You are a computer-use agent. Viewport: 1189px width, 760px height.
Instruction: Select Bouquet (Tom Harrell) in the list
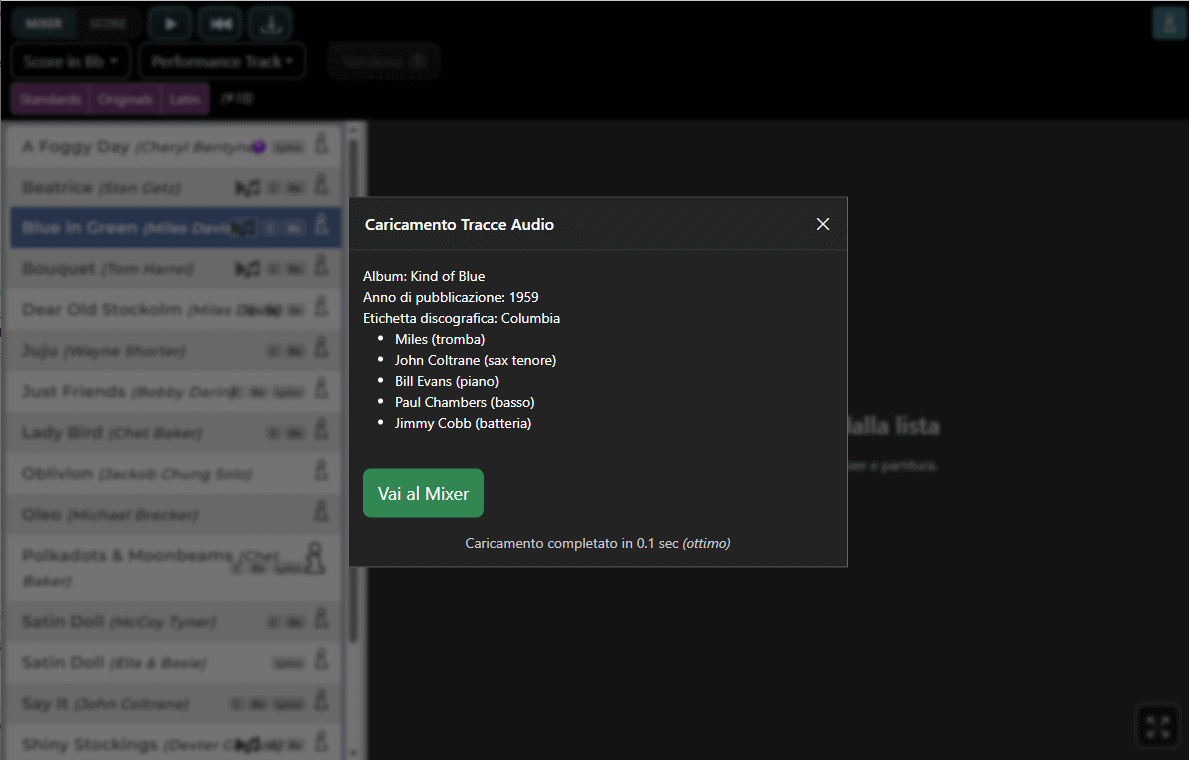[x=174, y=269]
